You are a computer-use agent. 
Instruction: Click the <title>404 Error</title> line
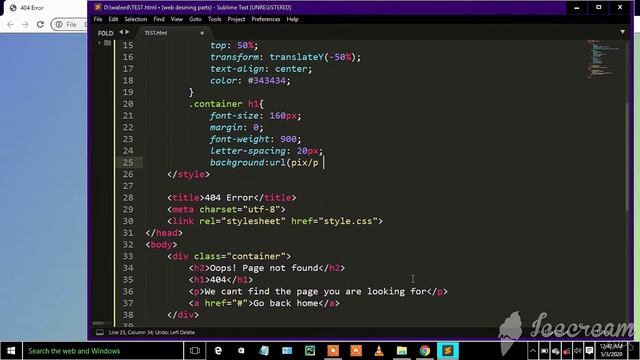tap(231, 198)
